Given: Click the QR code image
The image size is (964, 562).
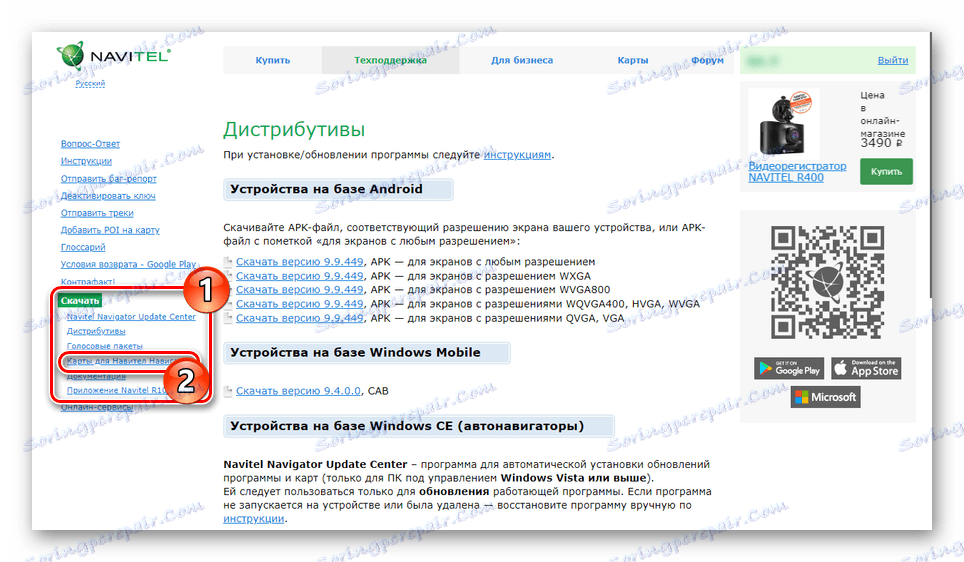Looking at the screenshot, I should click(828, 282).
